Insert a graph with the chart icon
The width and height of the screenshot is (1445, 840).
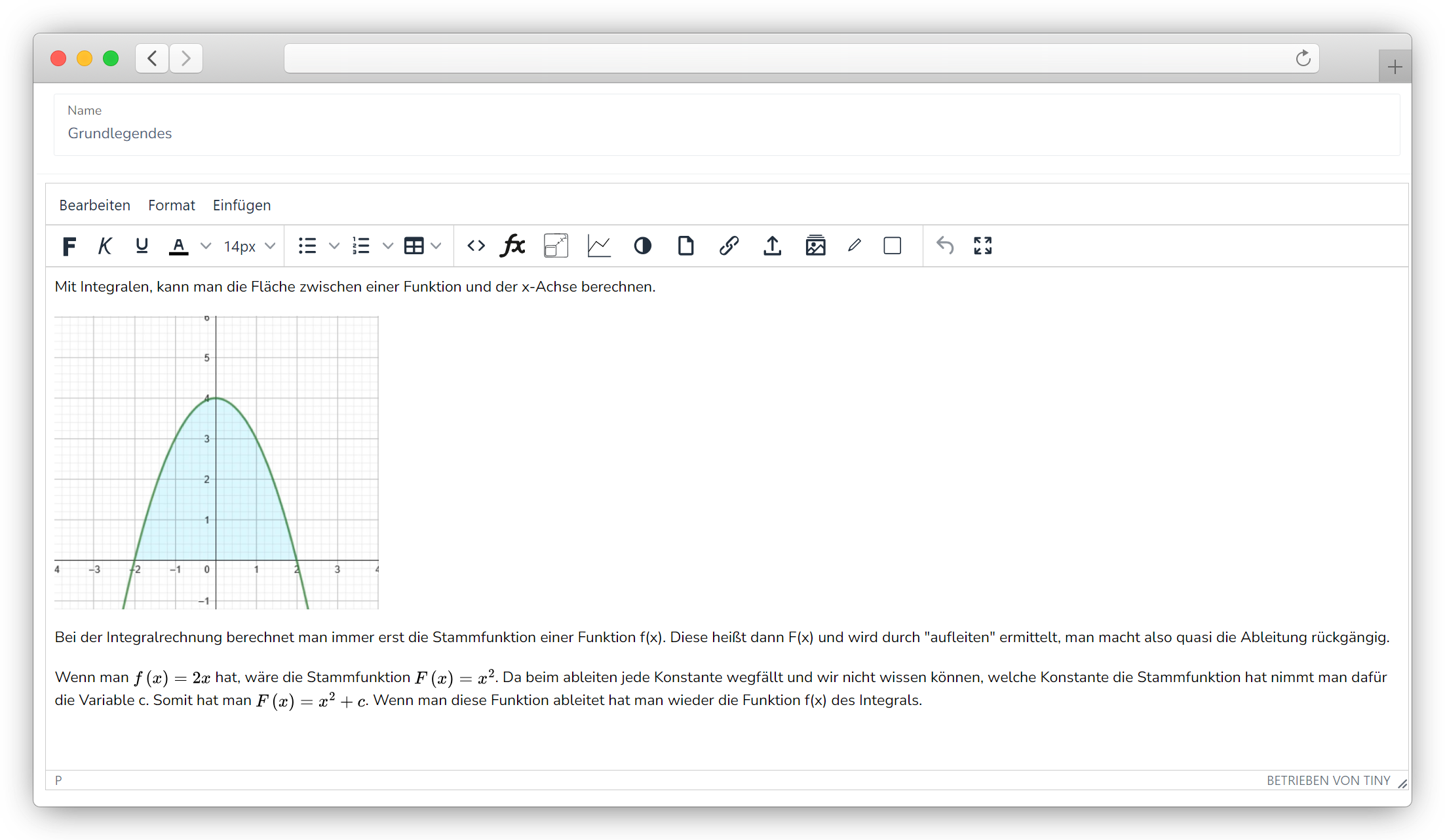(x=599, y=246)
